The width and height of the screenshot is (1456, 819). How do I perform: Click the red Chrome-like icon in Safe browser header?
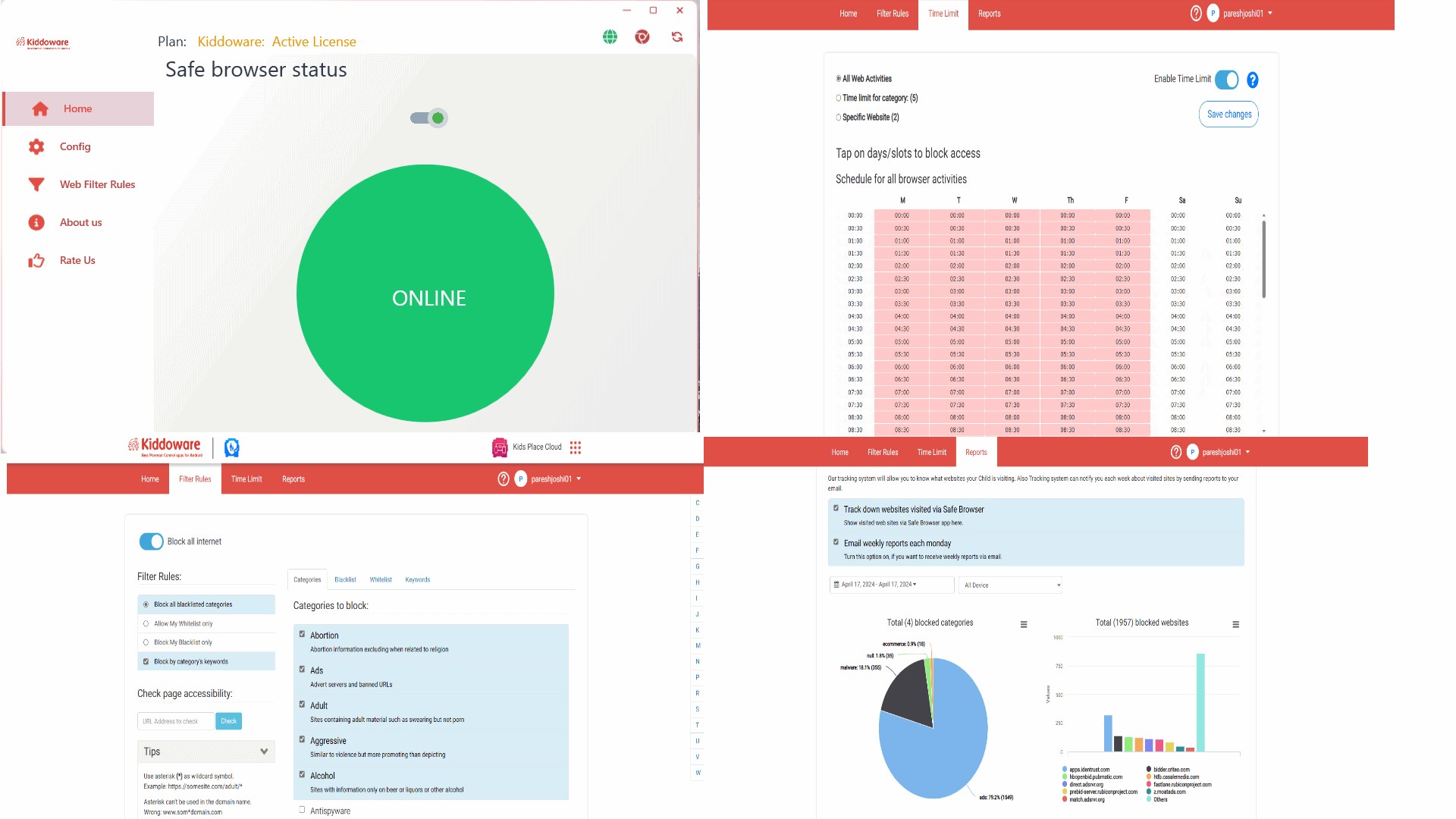[642, 36]
